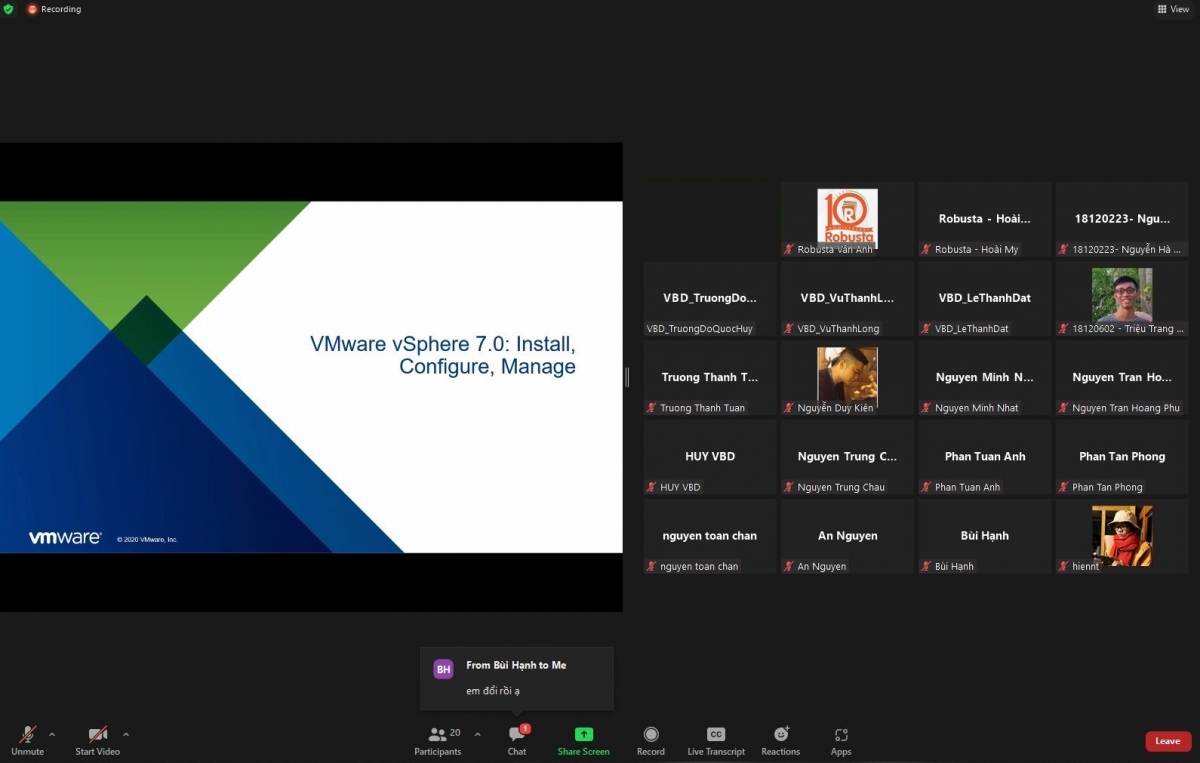Expand audio options arrow beside Unmute
Screen dimensions: 1200x763
click(52, 734)
